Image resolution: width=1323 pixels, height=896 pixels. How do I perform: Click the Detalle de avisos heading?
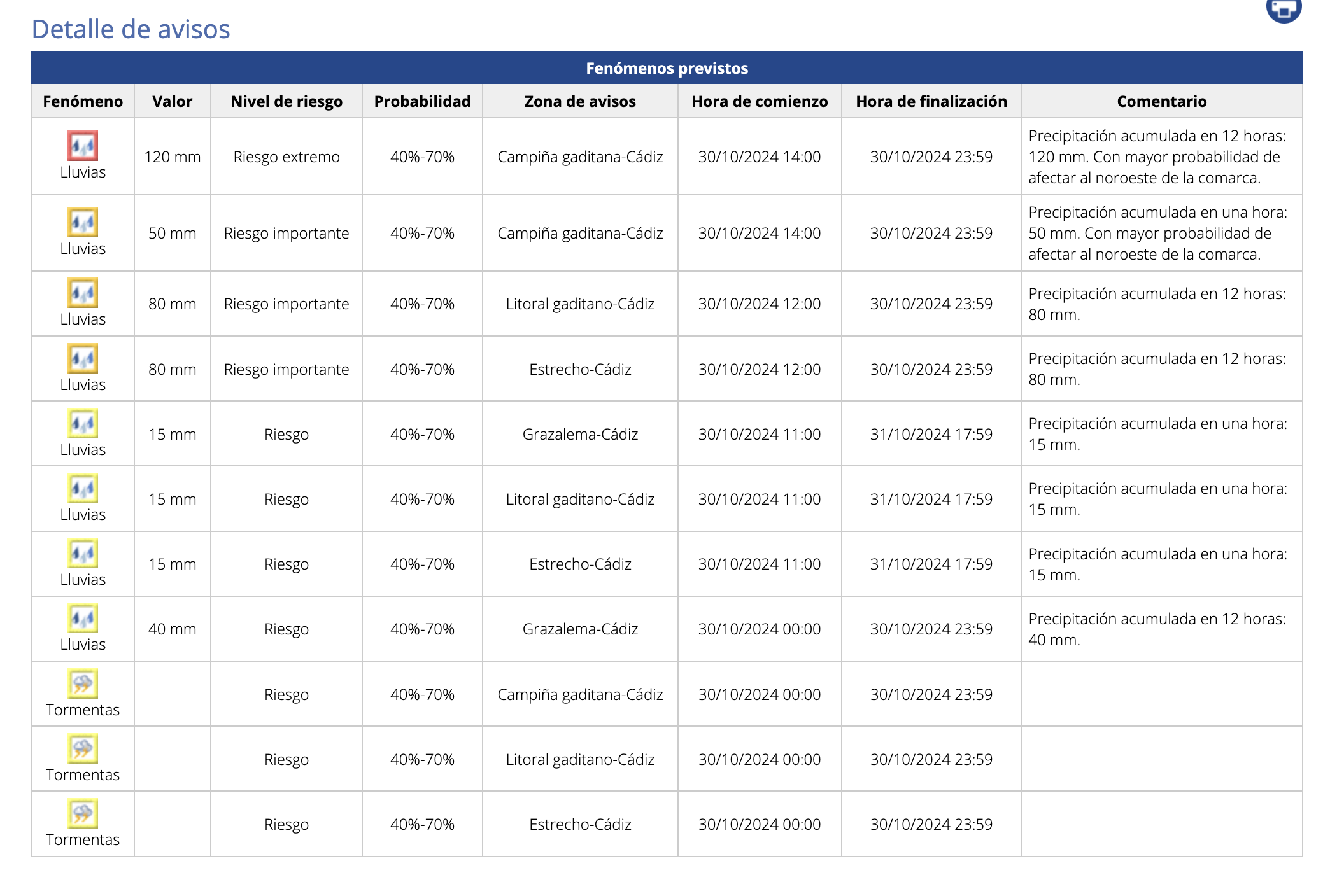(131, 29)
